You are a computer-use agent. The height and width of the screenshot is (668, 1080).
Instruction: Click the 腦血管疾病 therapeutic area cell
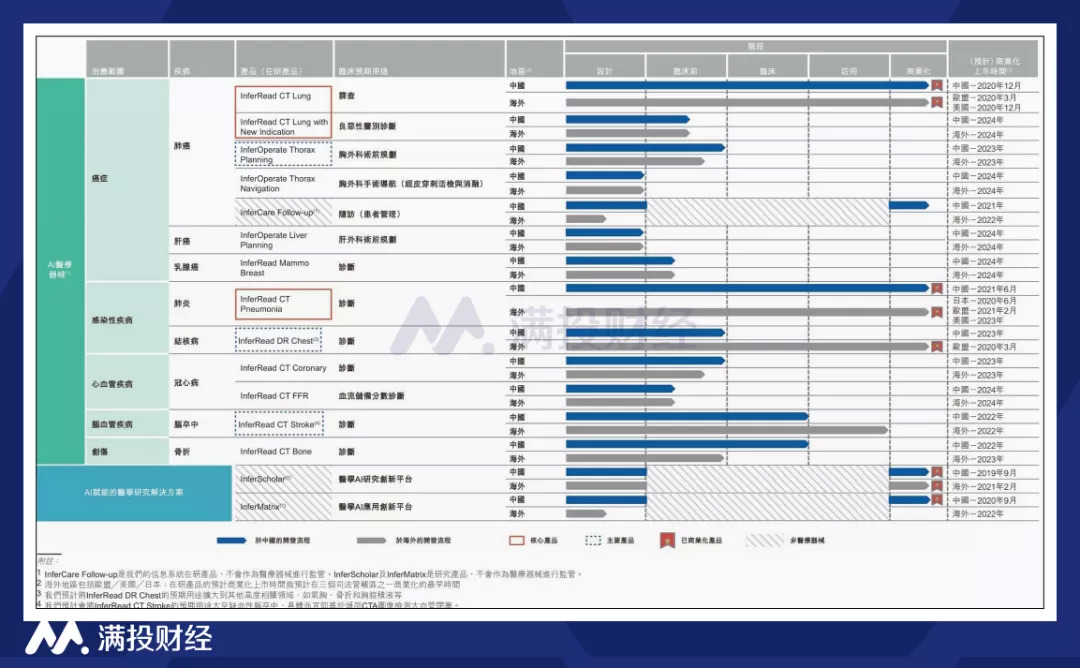pyautogui.click(x=127, y=424)
